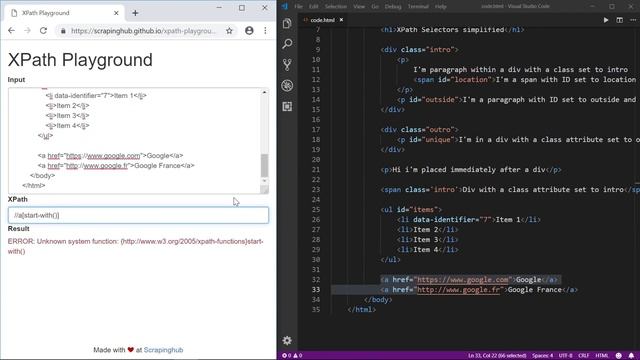This screenshot has width=640, height=360.
Task: Open the View menu in VS Code
Action: (x=359, y=7)
